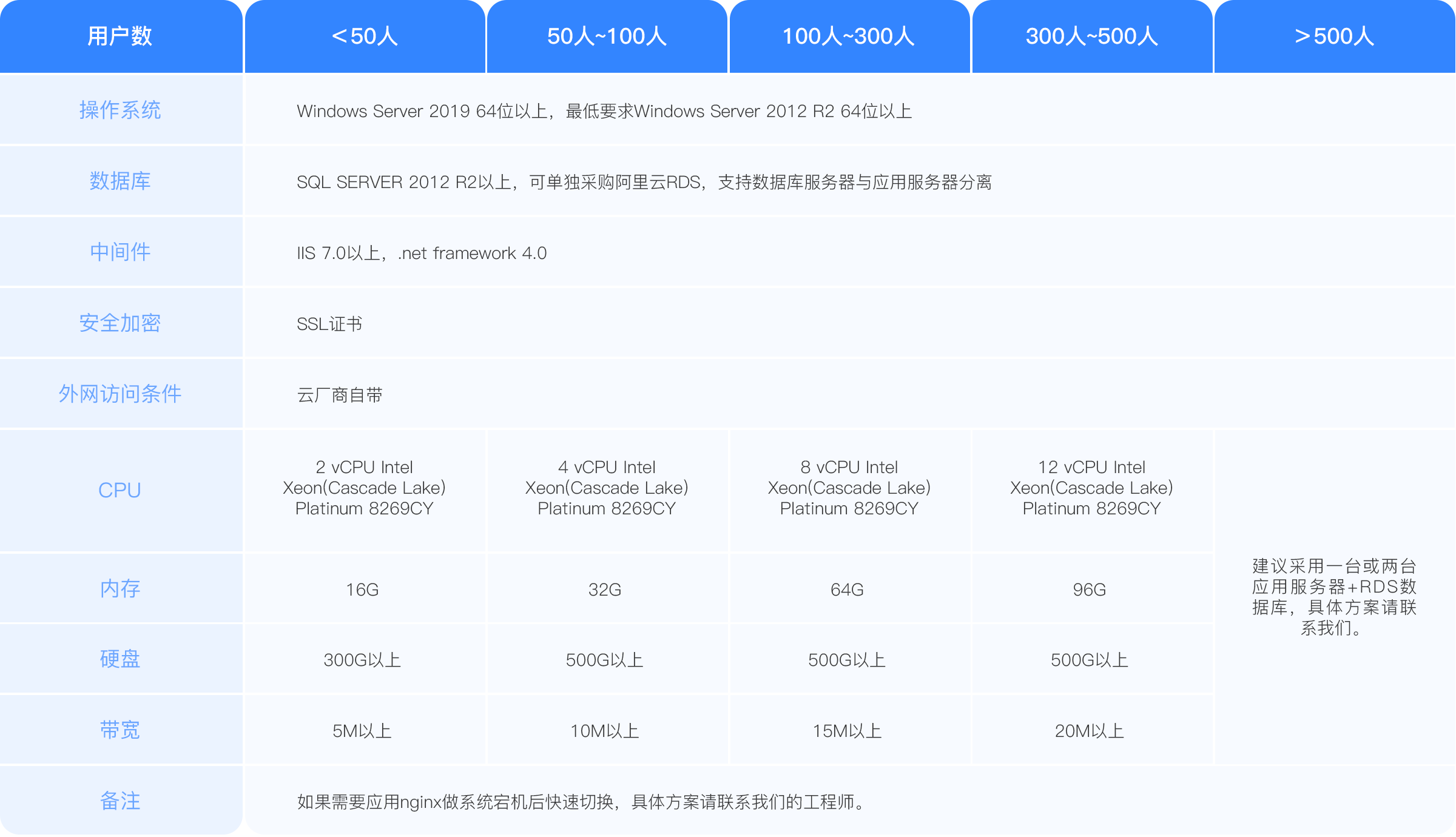The height and width of the screenshot is (837, 1456).
Task: Select the 中间件 row label
Action: [120, 252]
